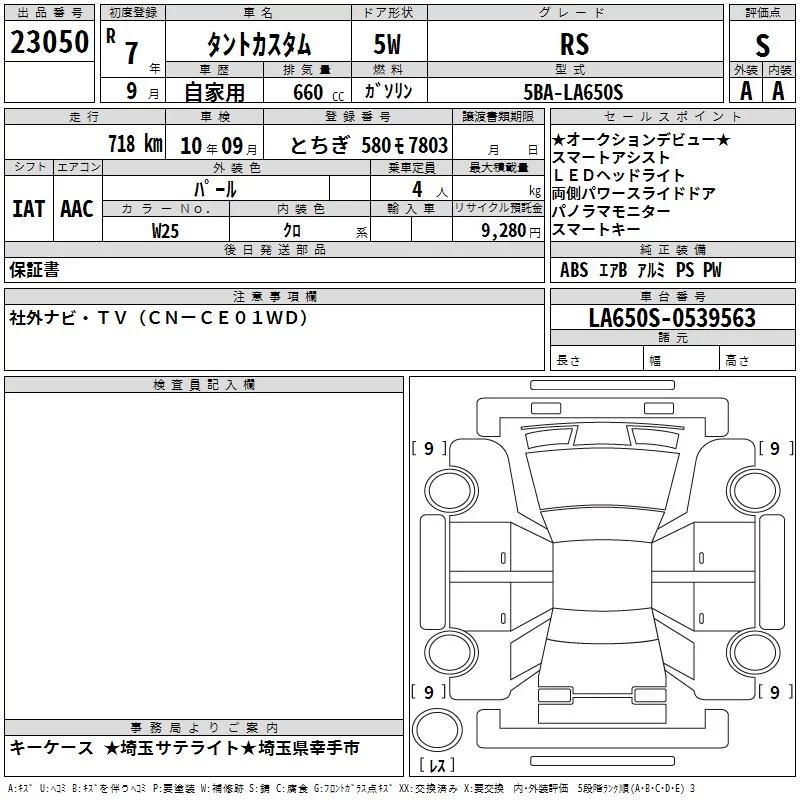Click アルミ in the genuine equipment row

click(652, 270)
